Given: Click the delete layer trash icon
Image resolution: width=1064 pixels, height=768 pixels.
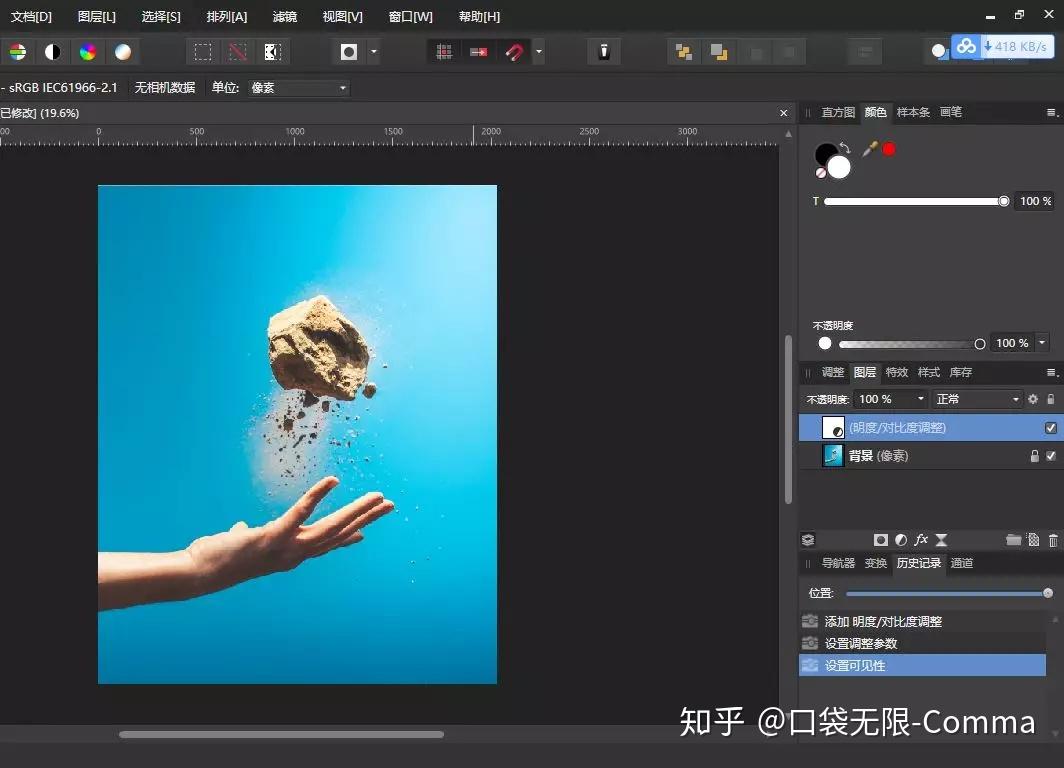Looking at the screenshot, I should tap(1052, 540).
